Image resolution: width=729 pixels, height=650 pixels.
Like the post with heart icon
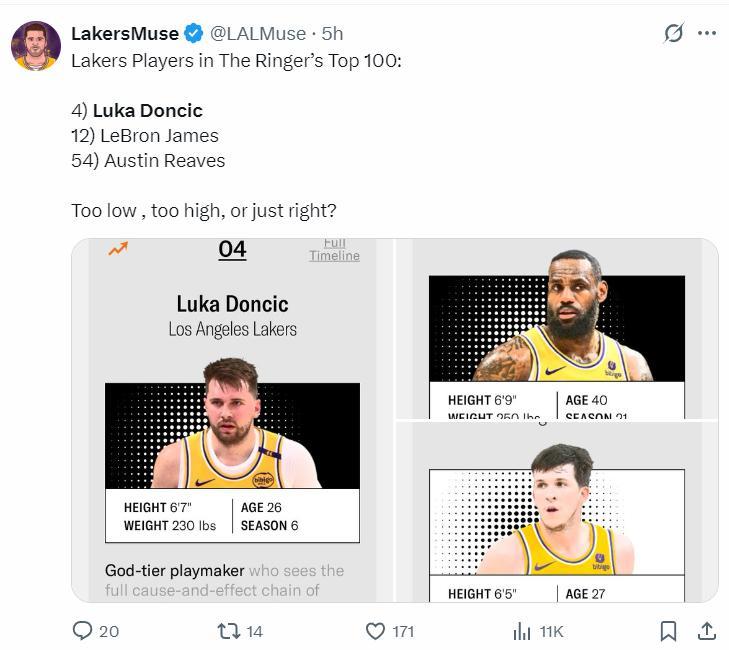tap(376, 631)
